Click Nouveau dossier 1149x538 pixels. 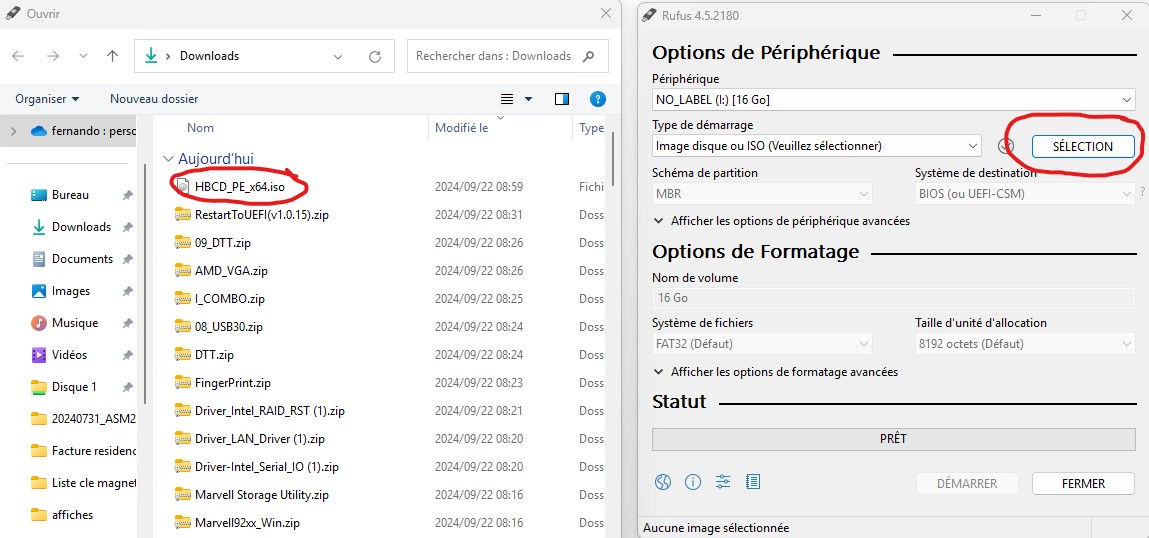(154, 98)
